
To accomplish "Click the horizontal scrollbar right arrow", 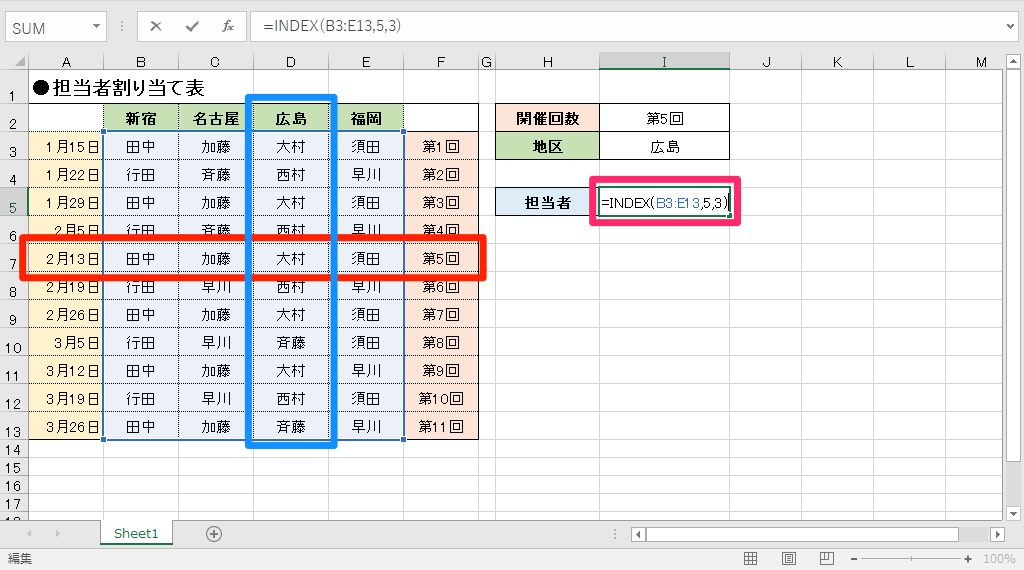I will [x=997, y=534].
